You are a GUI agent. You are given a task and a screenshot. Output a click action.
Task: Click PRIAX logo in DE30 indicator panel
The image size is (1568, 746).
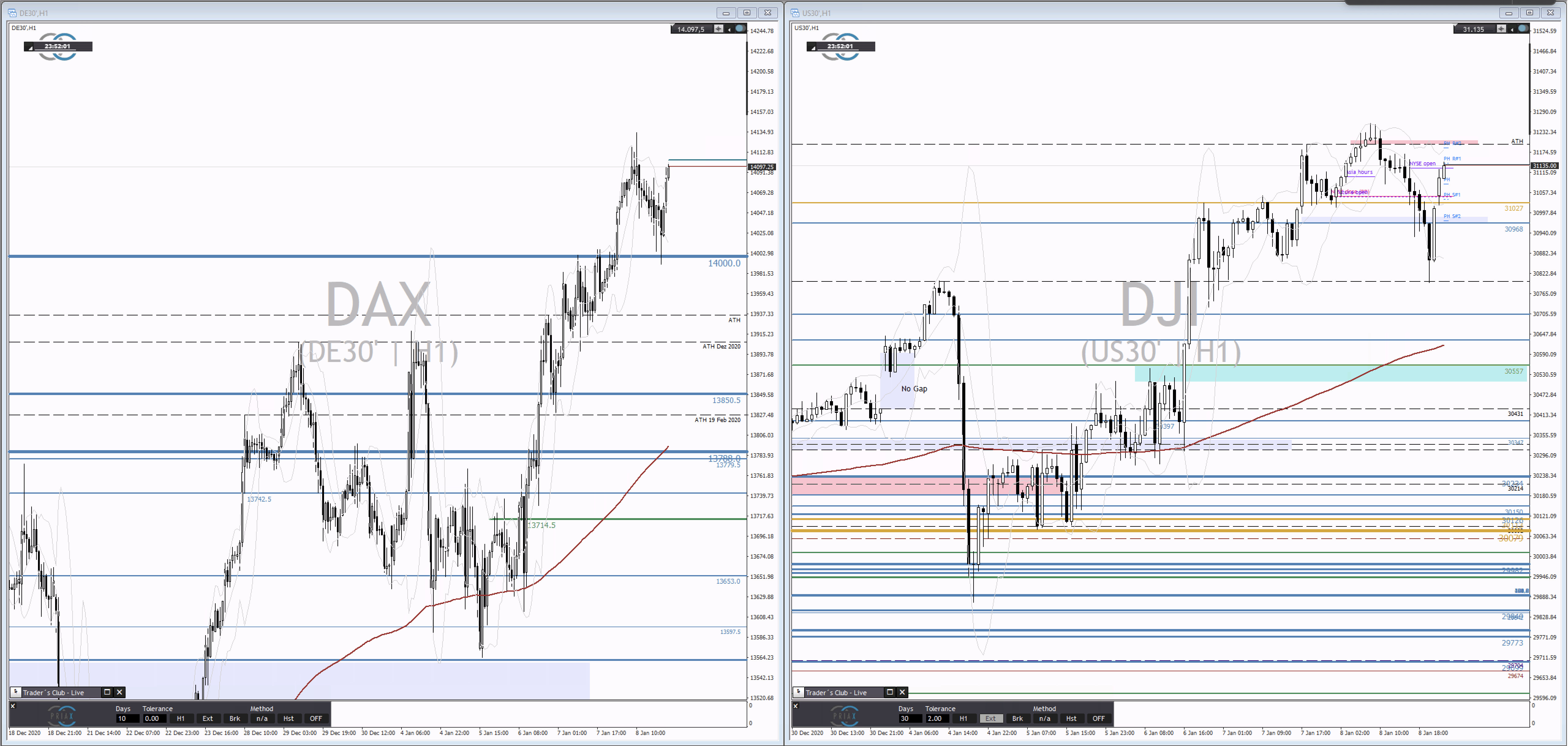(x=62, y=716)
